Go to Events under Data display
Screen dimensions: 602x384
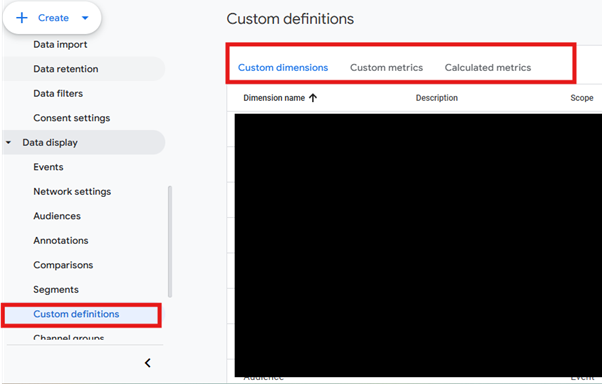pos(48,167)
